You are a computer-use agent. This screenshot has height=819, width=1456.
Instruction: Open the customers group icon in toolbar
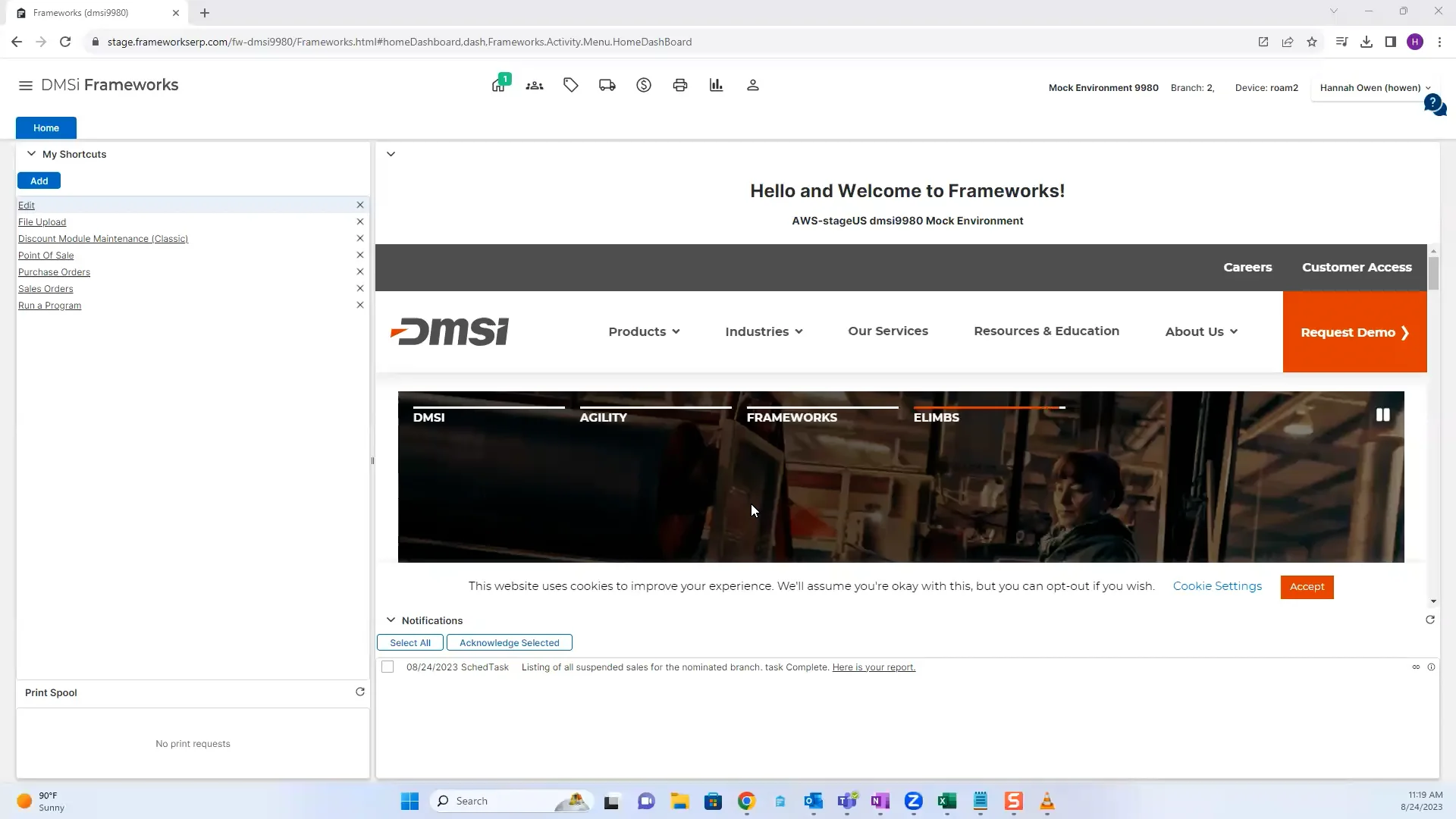coord(535,85)
